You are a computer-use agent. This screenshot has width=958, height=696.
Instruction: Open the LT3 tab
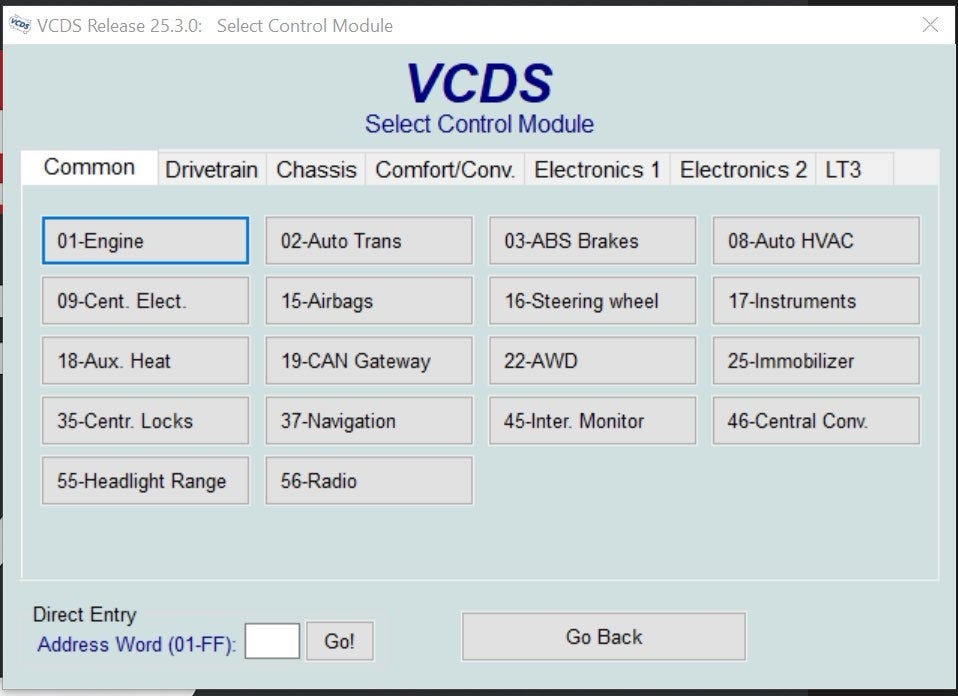pyautogui.click(x=855, y=169)
